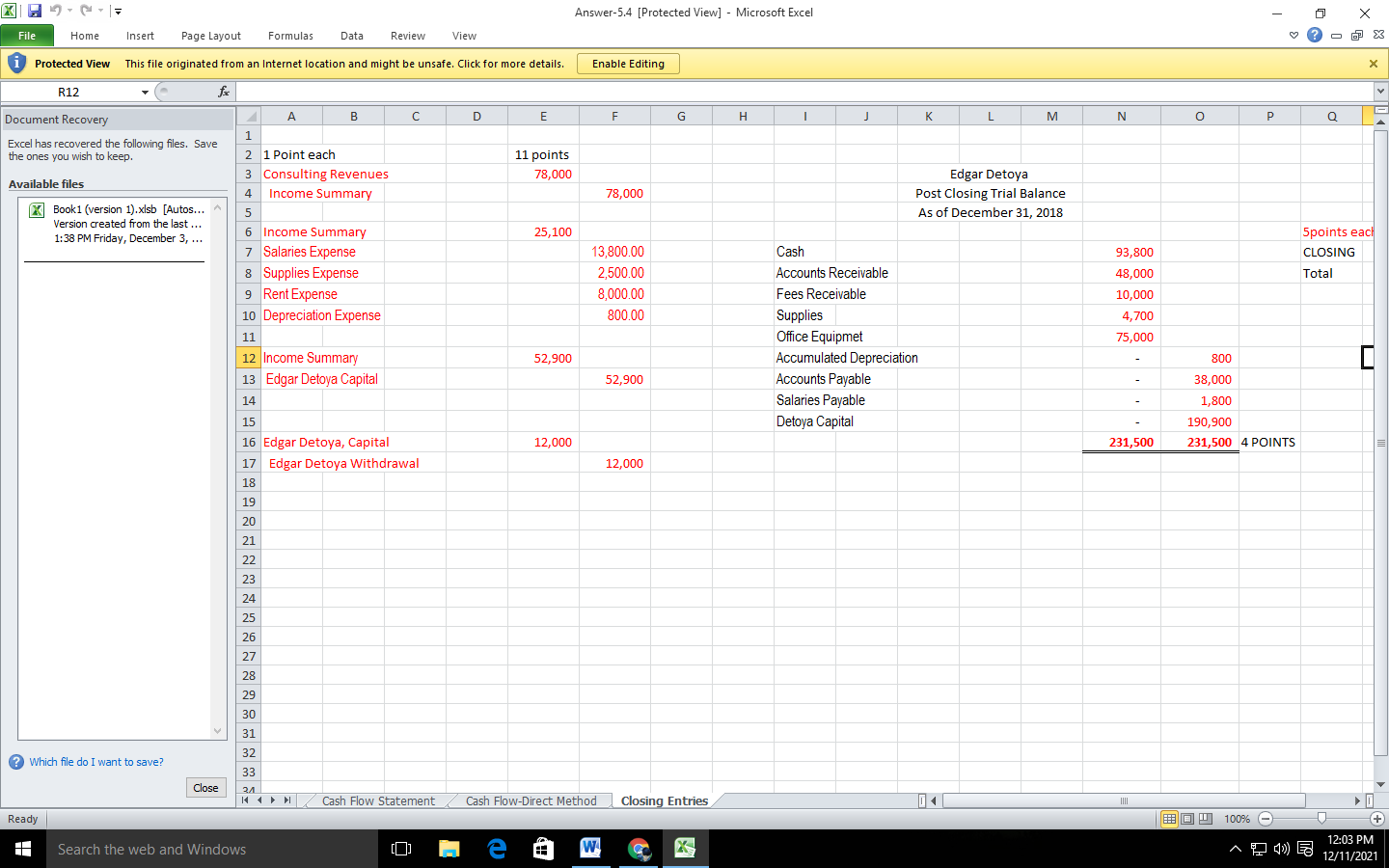Close the Protected View message bar
Viewport: 1389px width, 868px height.
click(x=1374, y=64)
